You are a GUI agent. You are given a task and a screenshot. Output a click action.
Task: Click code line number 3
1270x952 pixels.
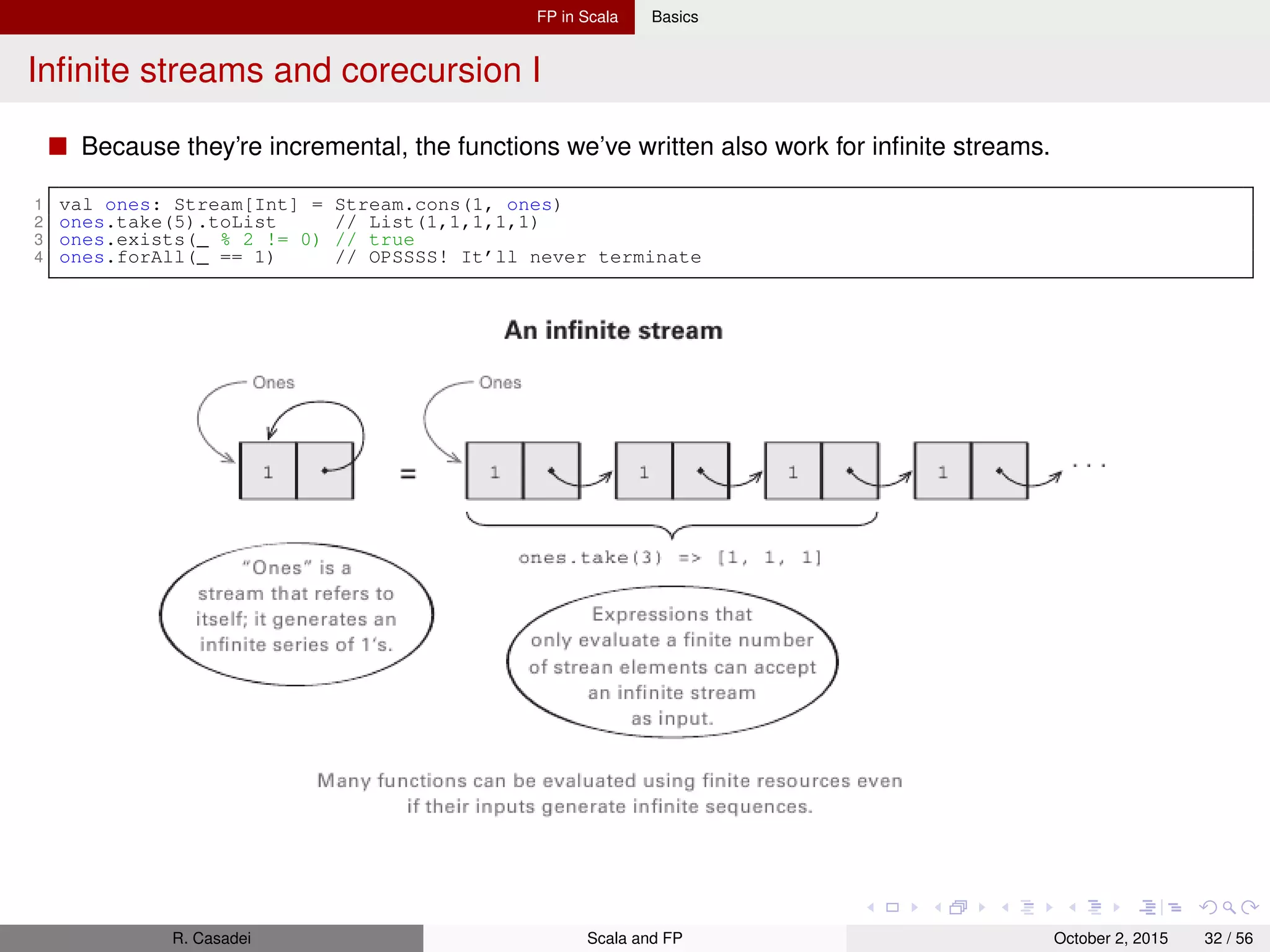(x=38, y=239)
